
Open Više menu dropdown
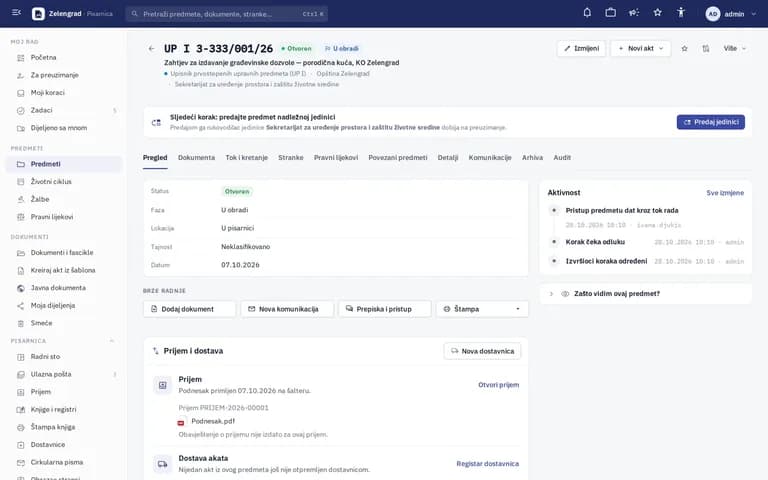[x=735, y=48]
